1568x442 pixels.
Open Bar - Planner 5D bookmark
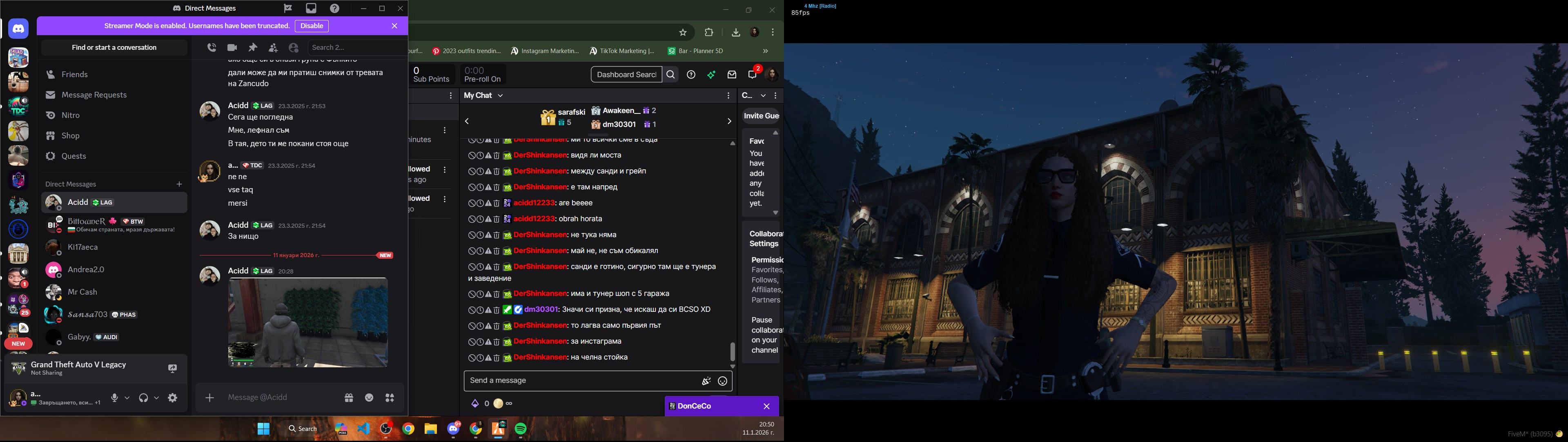695,51
